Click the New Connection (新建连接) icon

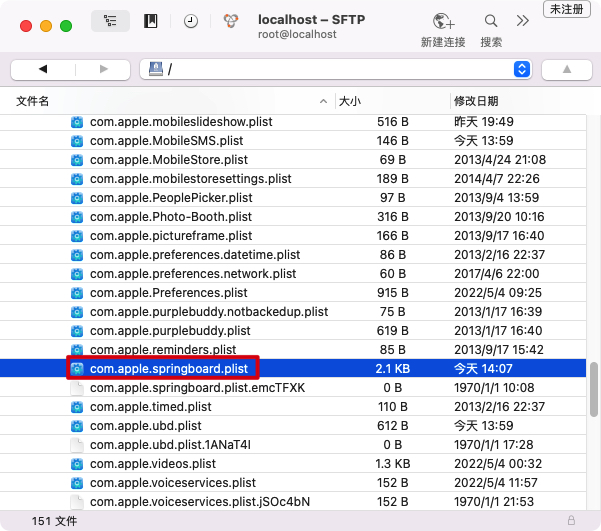click(x=443, y=21)
